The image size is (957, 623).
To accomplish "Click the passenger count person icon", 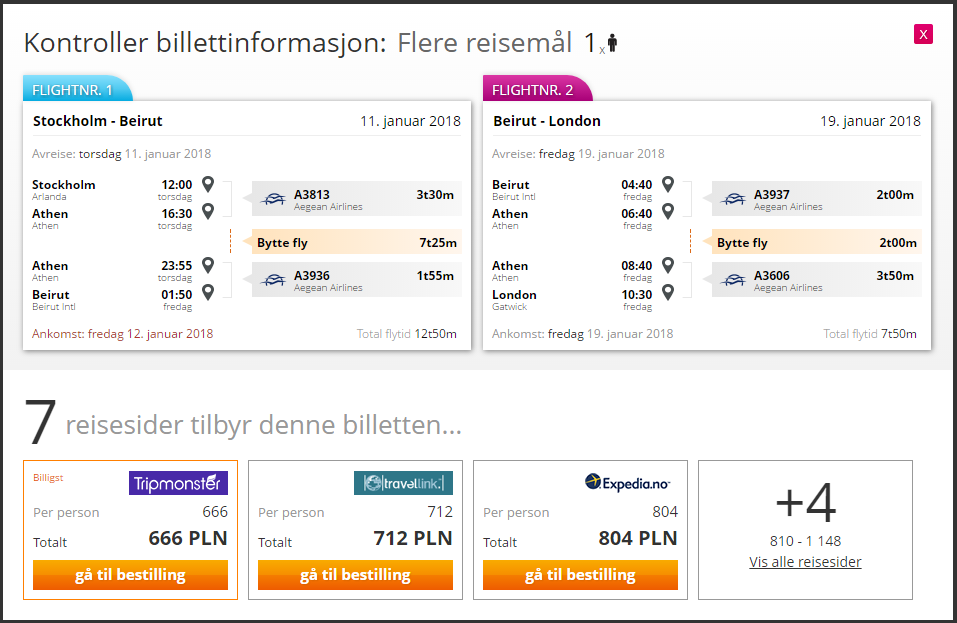I will click(x=612, y=43).
